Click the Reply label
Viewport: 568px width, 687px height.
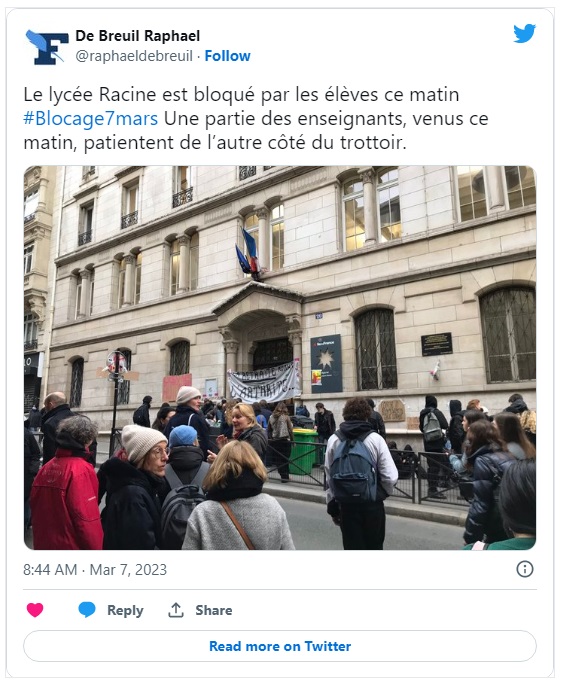(125, 610)
